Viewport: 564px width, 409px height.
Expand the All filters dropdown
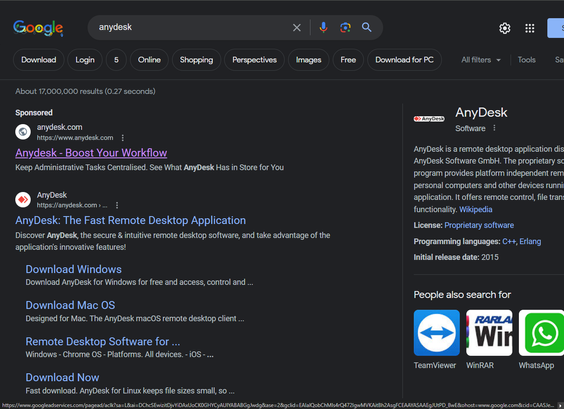point(481,60)
